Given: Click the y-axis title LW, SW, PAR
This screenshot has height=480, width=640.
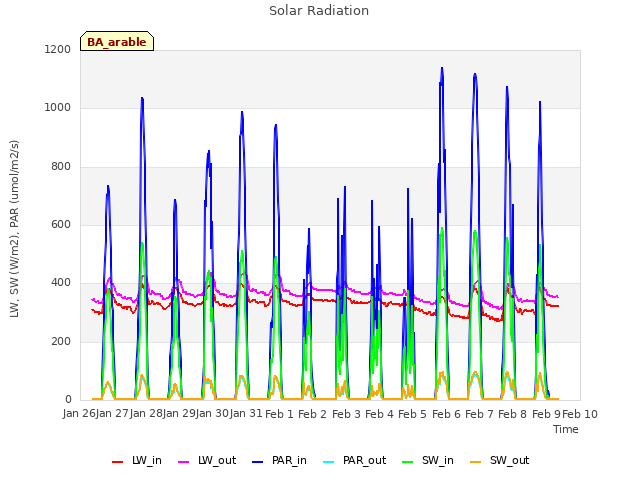Looking at the screenshot, I should tap(14, 229).
